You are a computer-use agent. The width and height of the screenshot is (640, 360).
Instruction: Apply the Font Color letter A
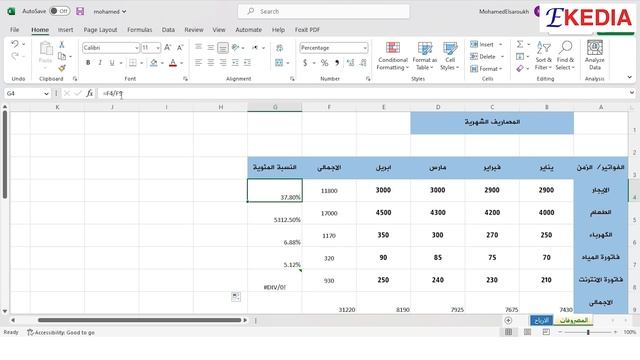[x=173, y=63]
